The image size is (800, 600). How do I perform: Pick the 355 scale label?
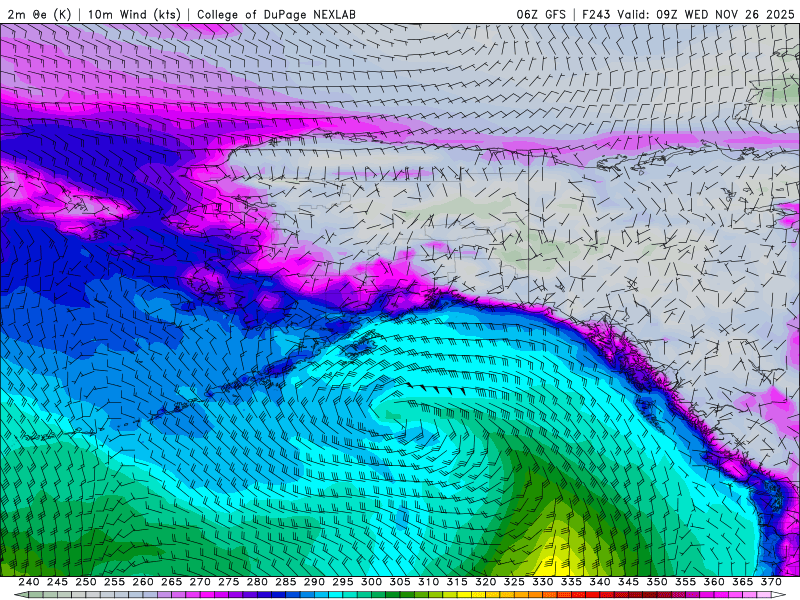pyautogui.click(x=686, y=582)
